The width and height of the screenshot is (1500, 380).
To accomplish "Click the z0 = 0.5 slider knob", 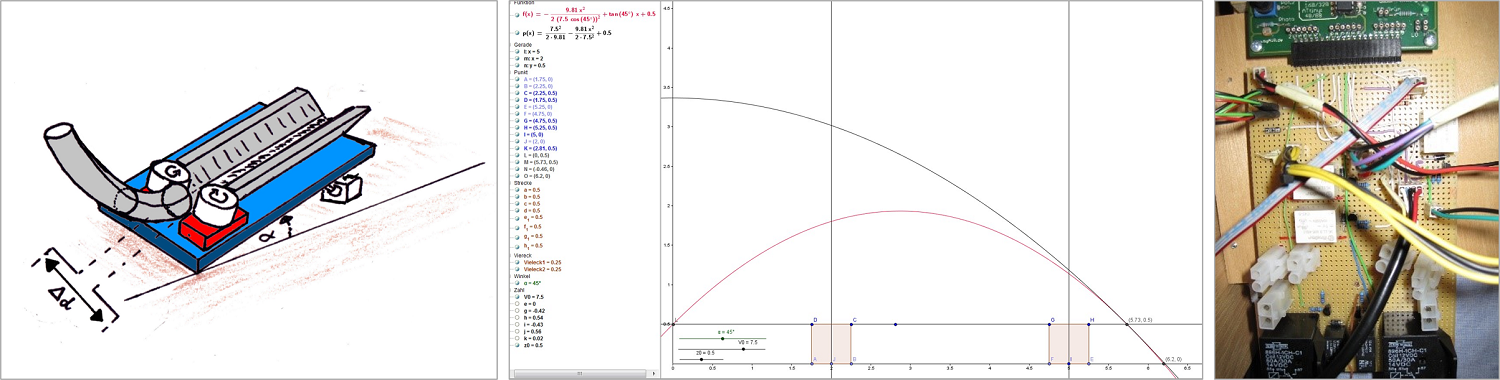I will click(x=701, y=359).
